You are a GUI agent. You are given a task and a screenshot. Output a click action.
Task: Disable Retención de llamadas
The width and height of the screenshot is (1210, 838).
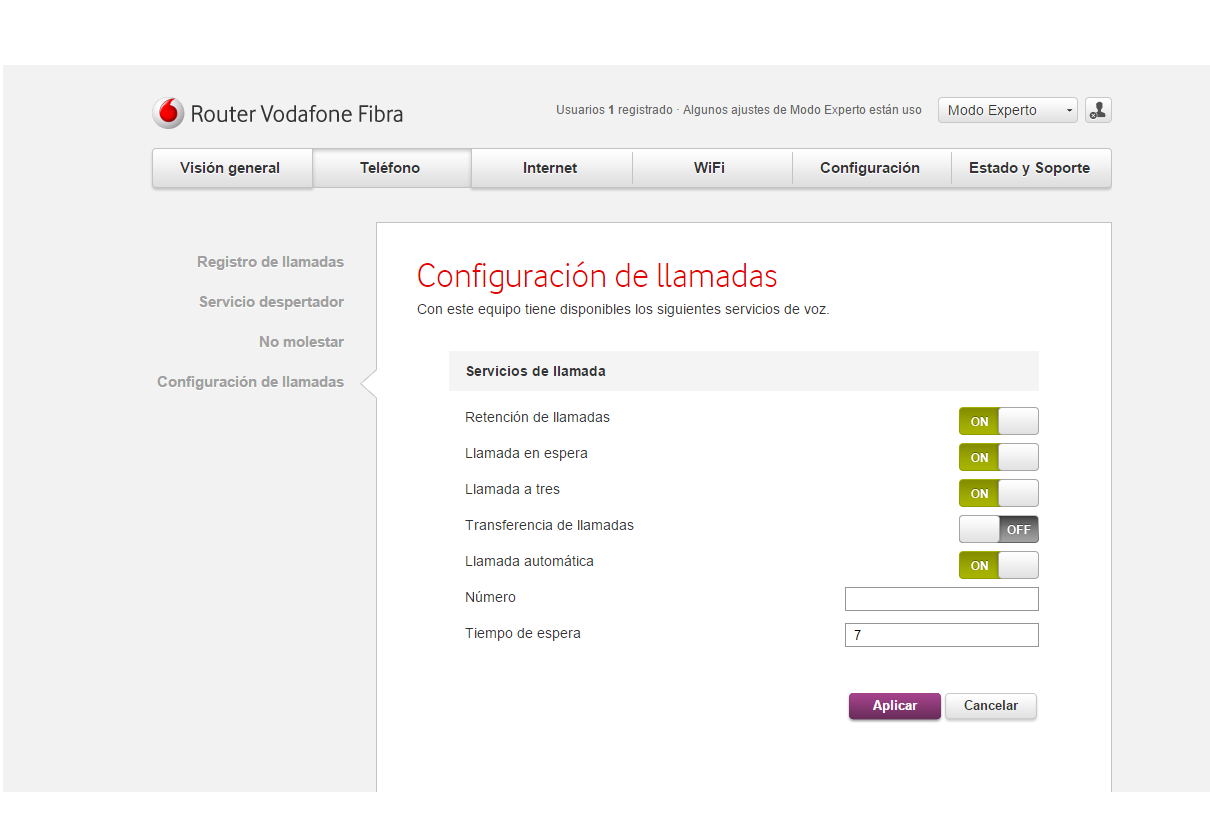(998, 421)
